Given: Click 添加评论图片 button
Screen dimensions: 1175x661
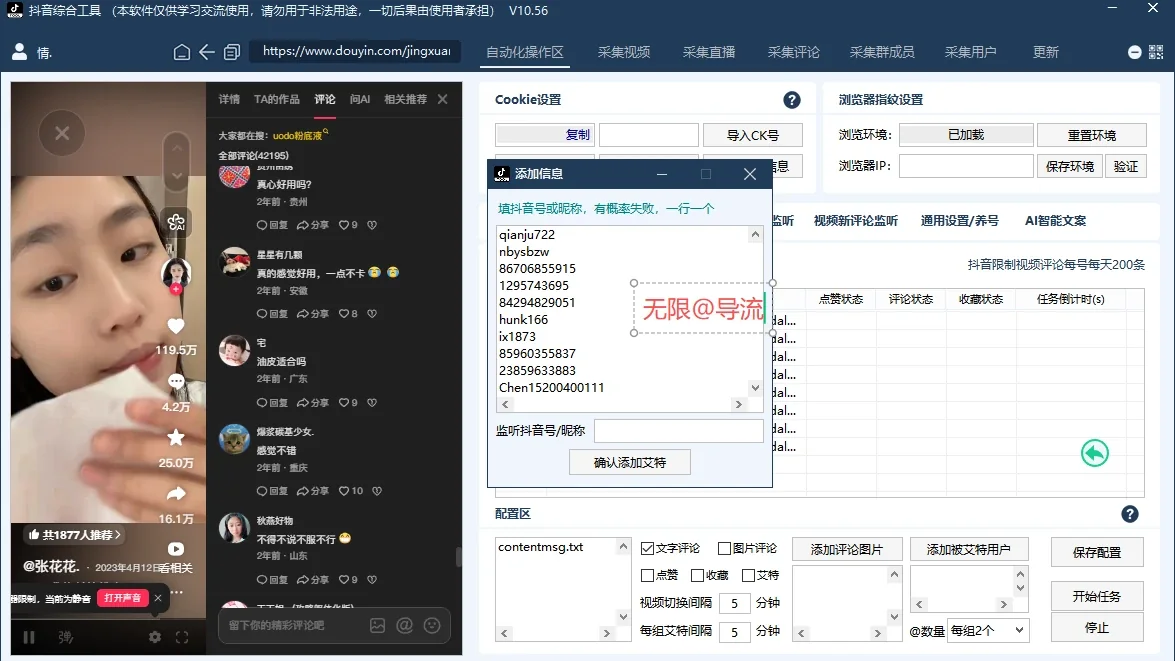Looking at the screenshot, I should coord(846,549).
